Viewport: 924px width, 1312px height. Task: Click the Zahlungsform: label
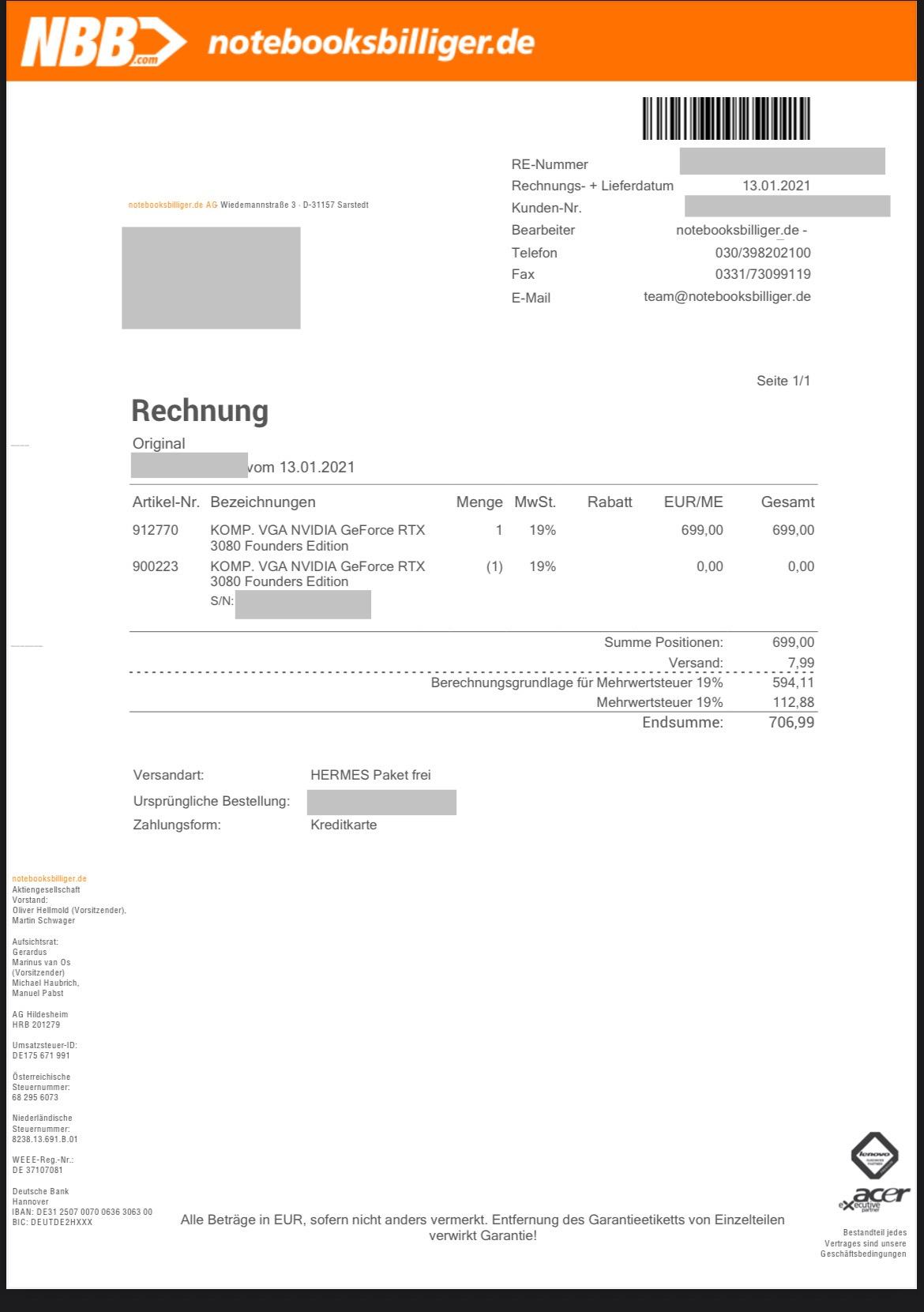pyautogui.click(x=177, y=825)
